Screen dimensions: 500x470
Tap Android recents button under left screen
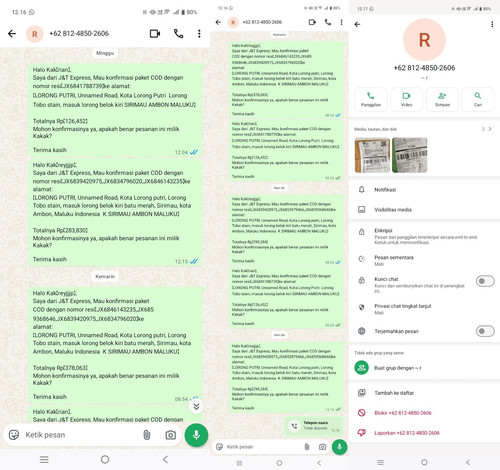coord(44,460)
